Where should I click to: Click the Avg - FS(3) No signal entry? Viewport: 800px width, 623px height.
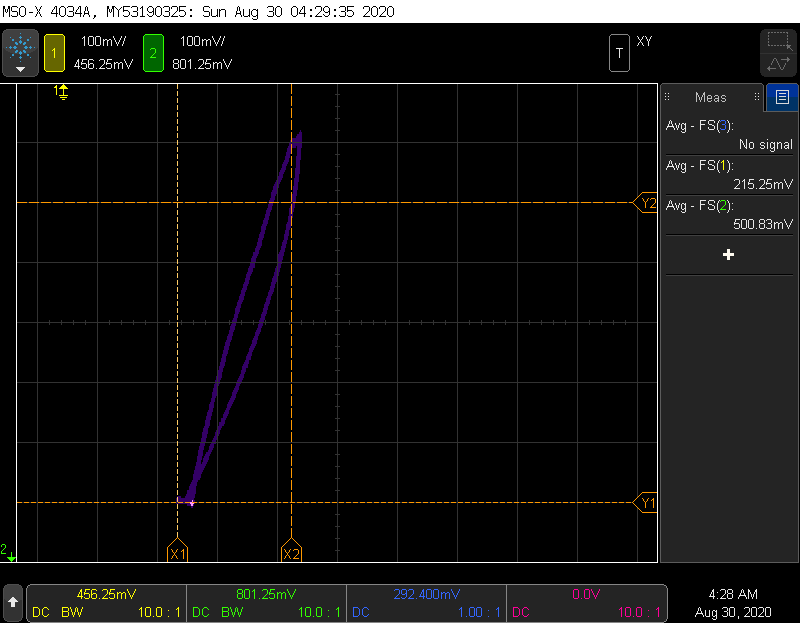[728, 135]
